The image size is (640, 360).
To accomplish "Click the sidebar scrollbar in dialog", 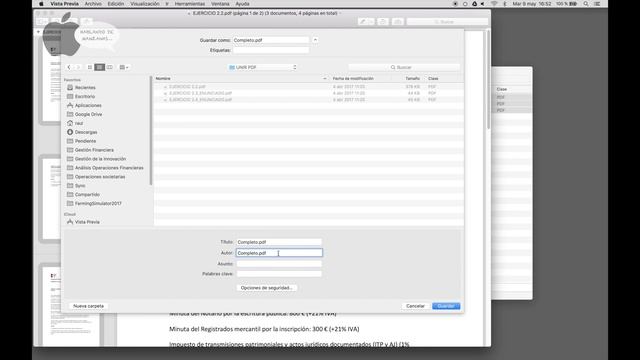I will pyautogui.click(x=151, y=131).
